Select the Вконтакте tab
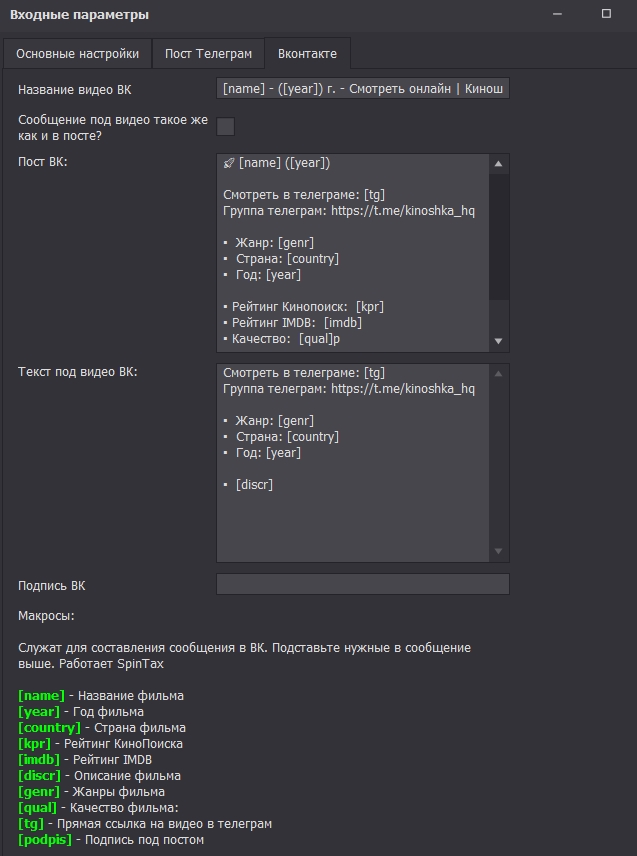 tap(307, 53)
